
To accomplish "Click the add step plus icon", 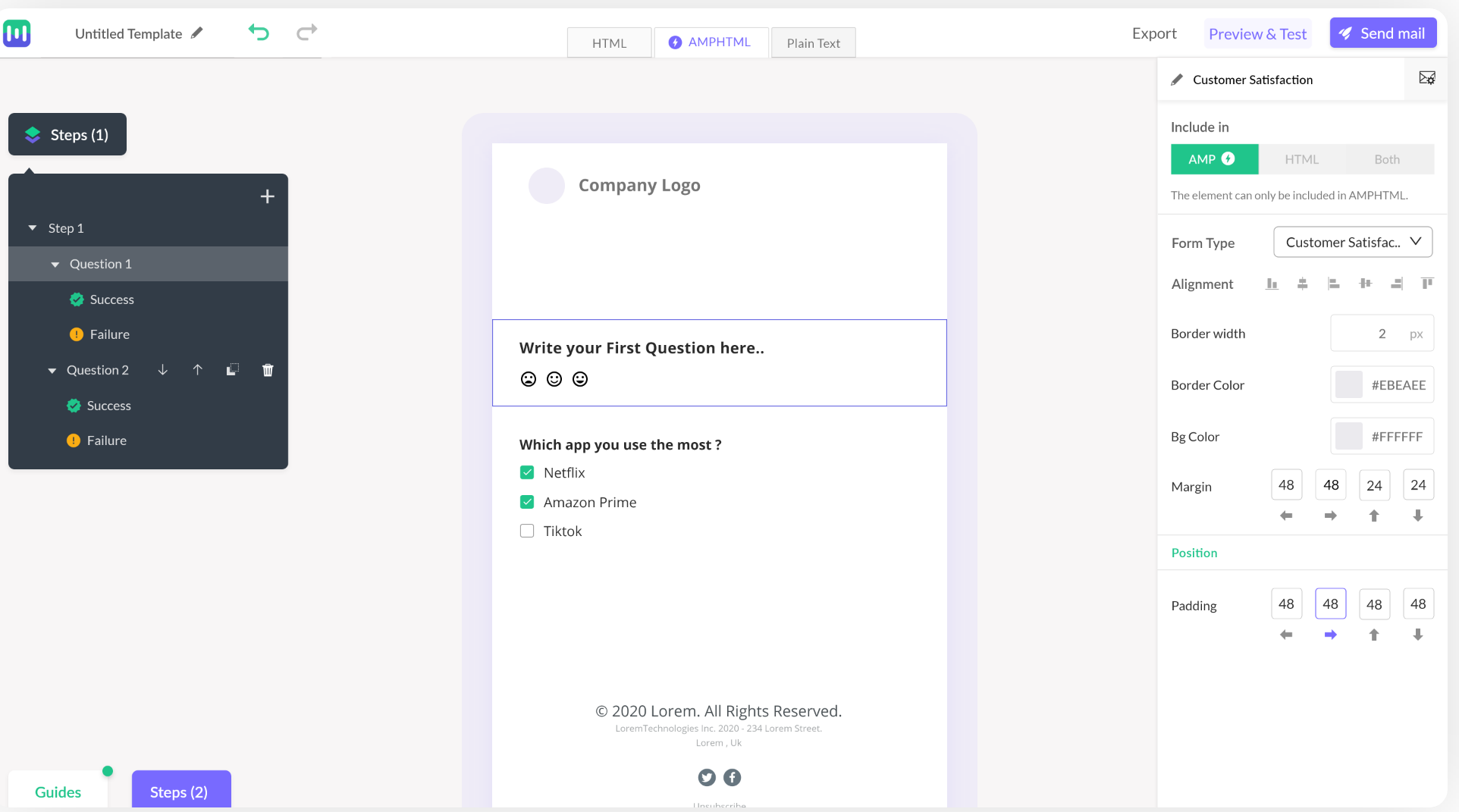I will pos(267,197).
